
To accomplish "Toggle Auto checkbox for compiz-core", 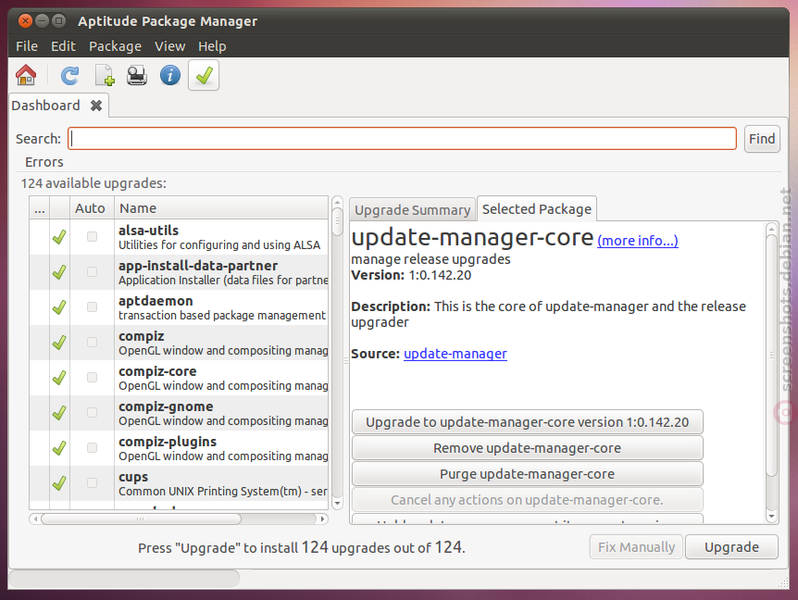I will tap(92, 377).
